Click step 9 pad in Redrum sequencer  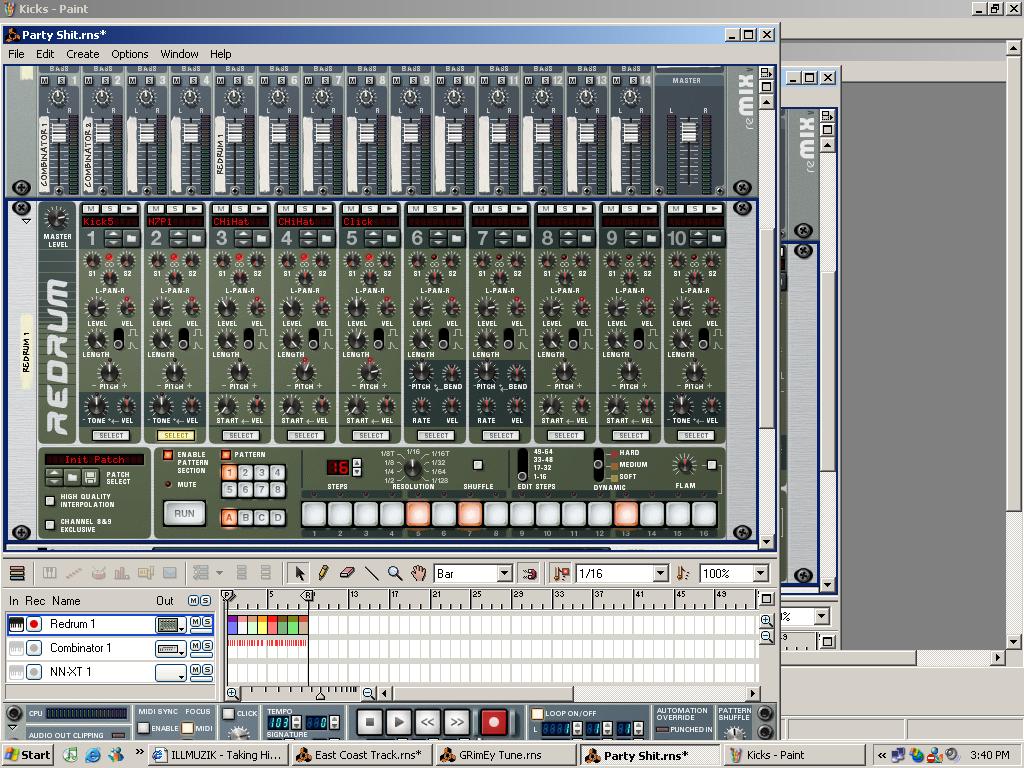click(x=522, y=514)
